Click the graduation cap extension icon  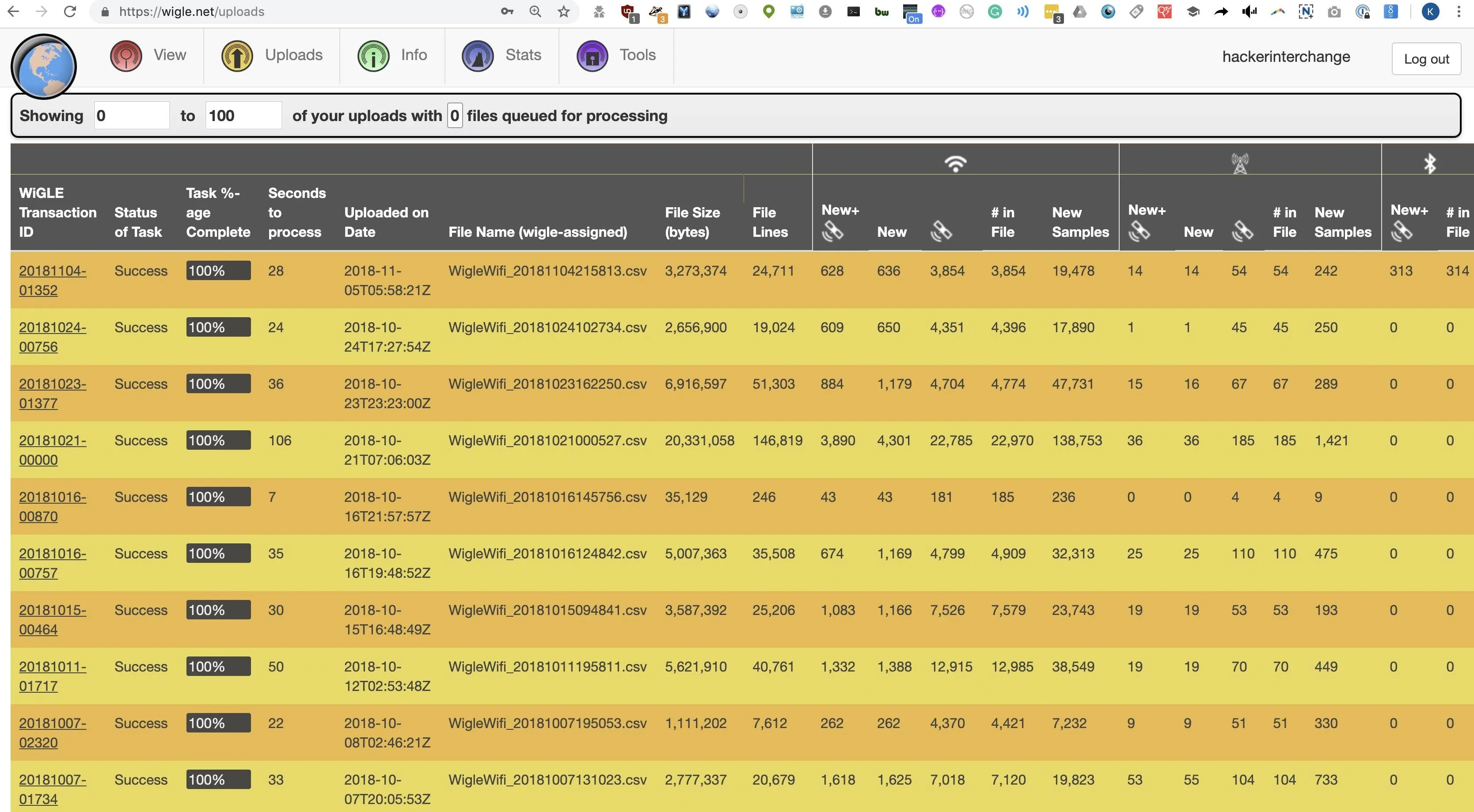tap(1193, 11)
